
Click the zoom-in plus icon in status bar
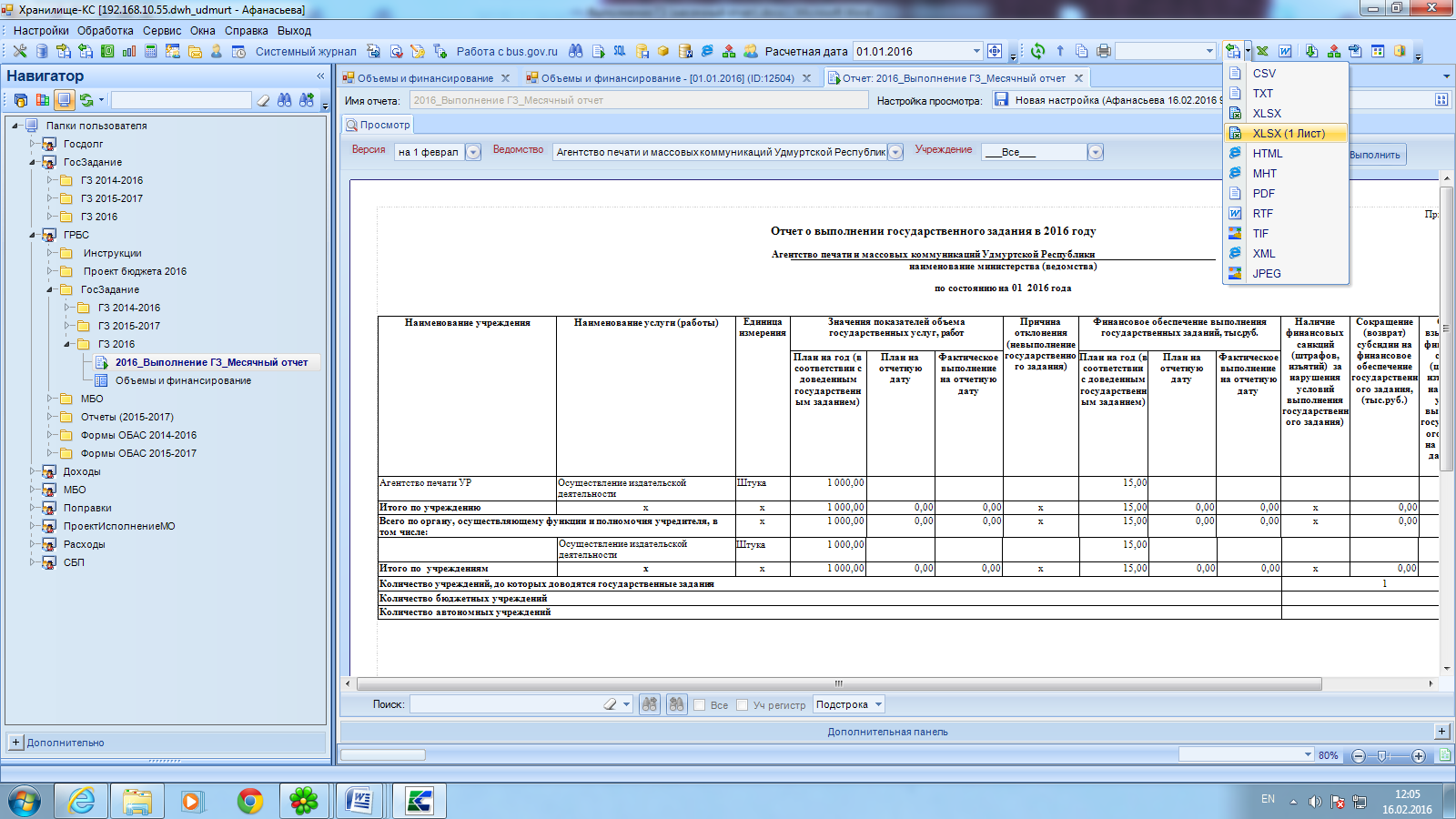pyautogui.click(x=1418, y=756)
